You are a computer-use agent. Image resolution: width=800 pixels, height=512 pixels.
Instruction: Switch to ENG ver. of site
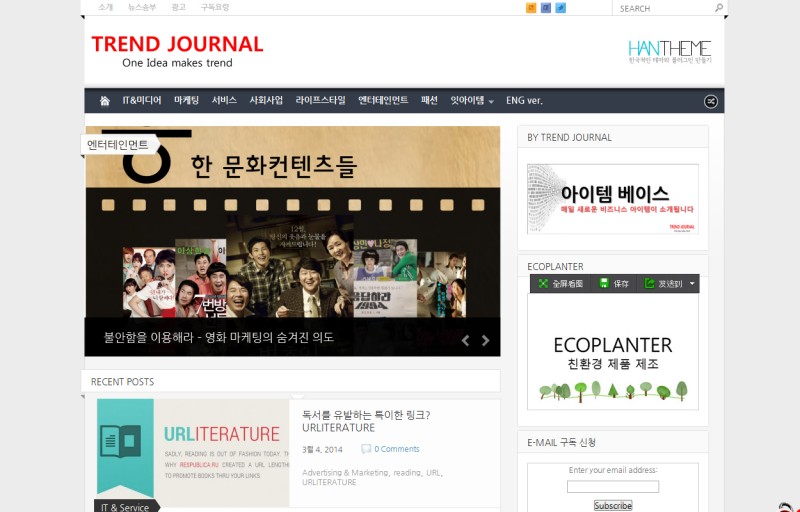click(x=524, y=101)
